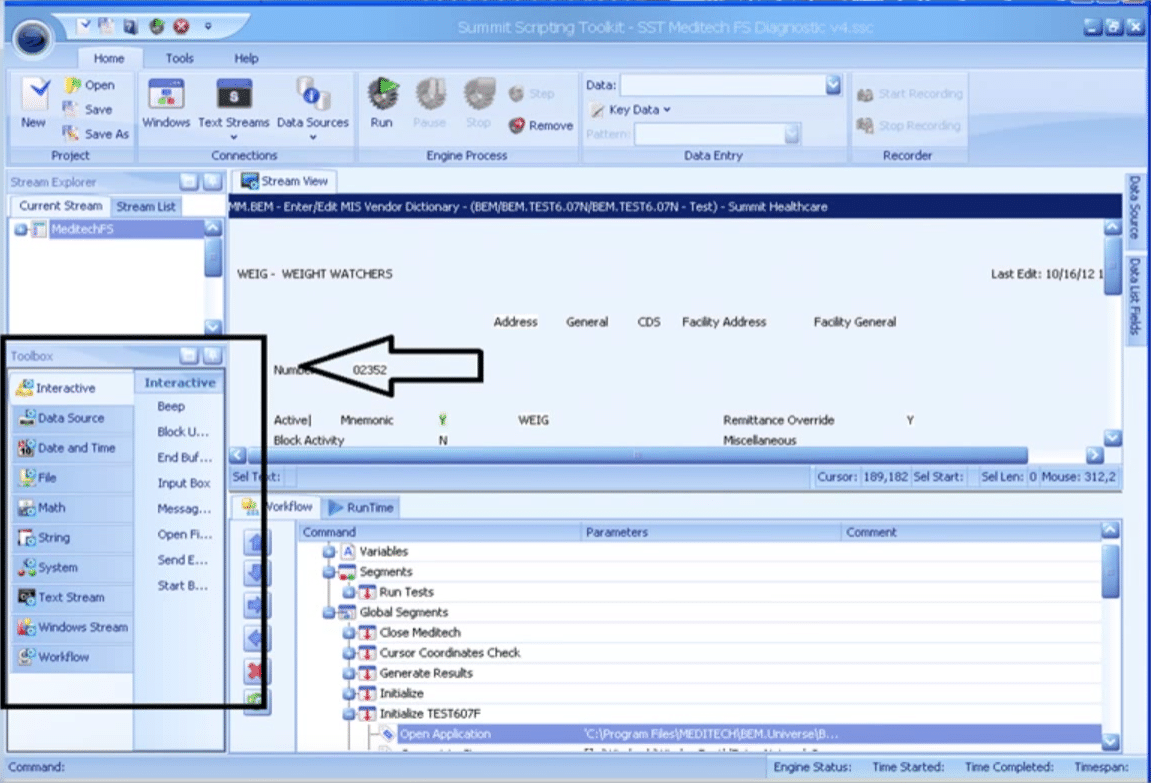Select Interactive category in Toolbox

(x=71, y=387)
